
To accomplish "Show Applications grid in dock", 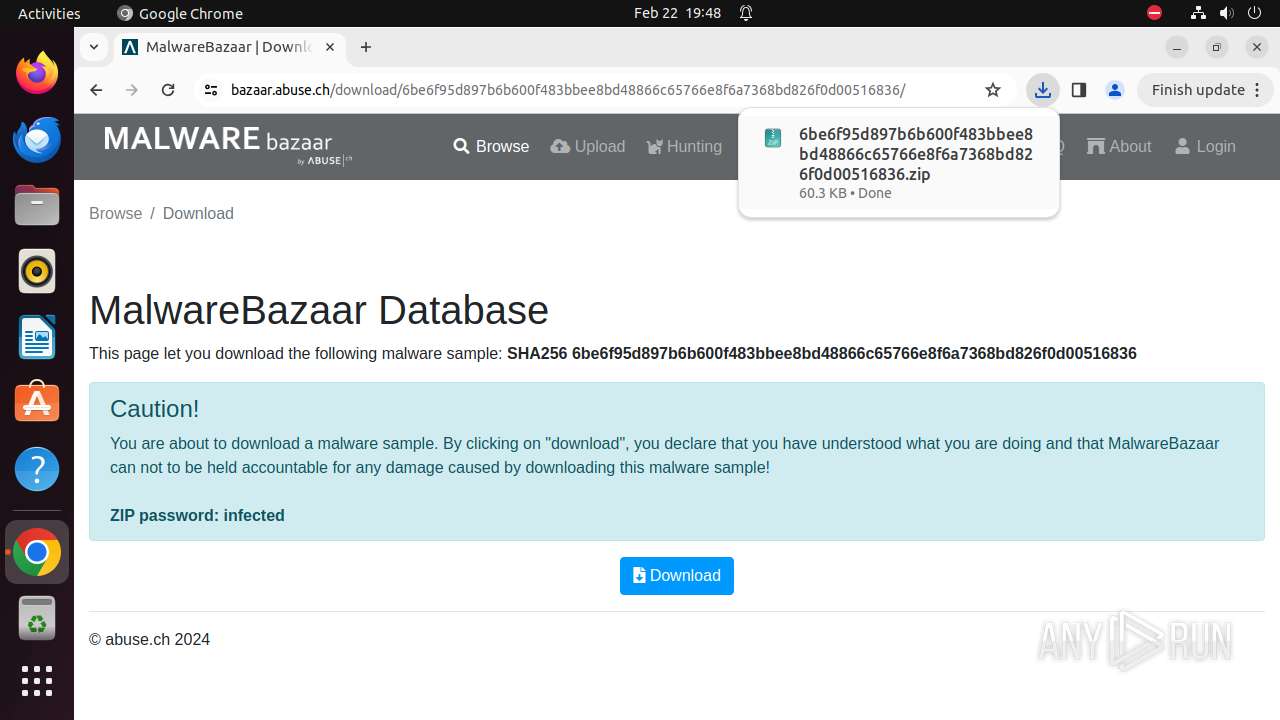I will tap(37, 681).
